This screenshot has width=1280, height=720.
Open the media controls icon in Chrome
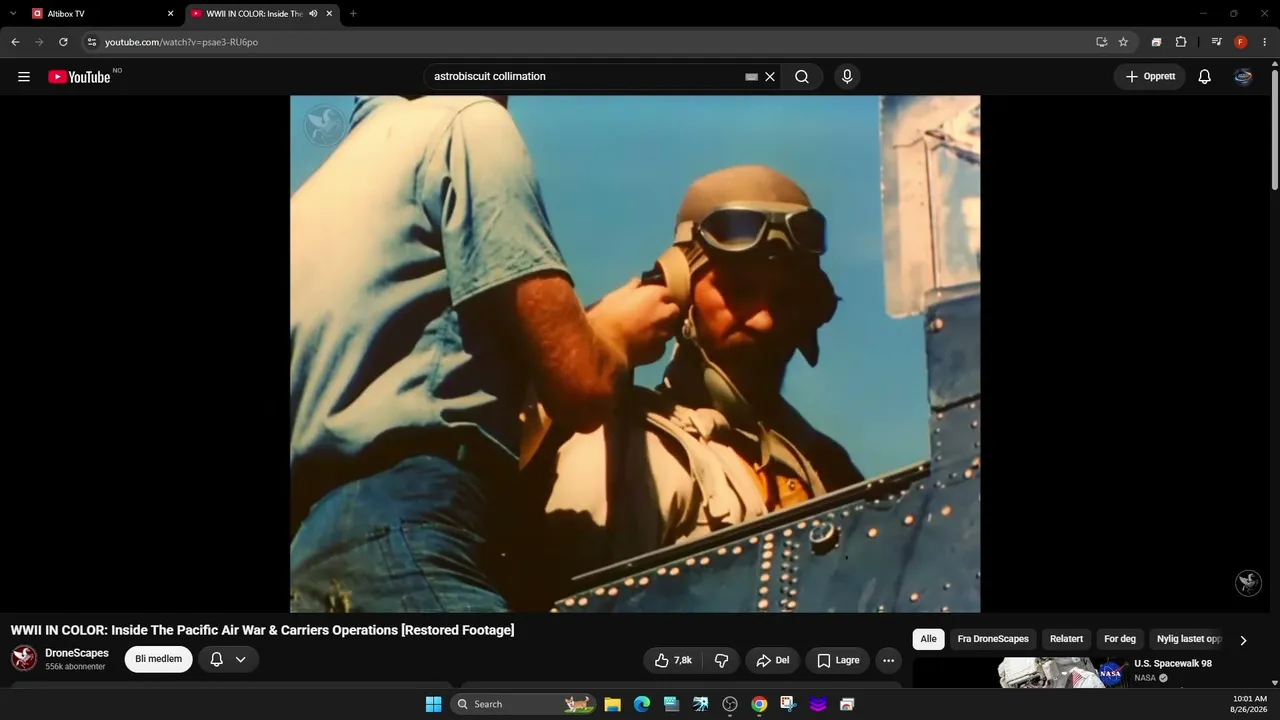(x=1216, y=42)
